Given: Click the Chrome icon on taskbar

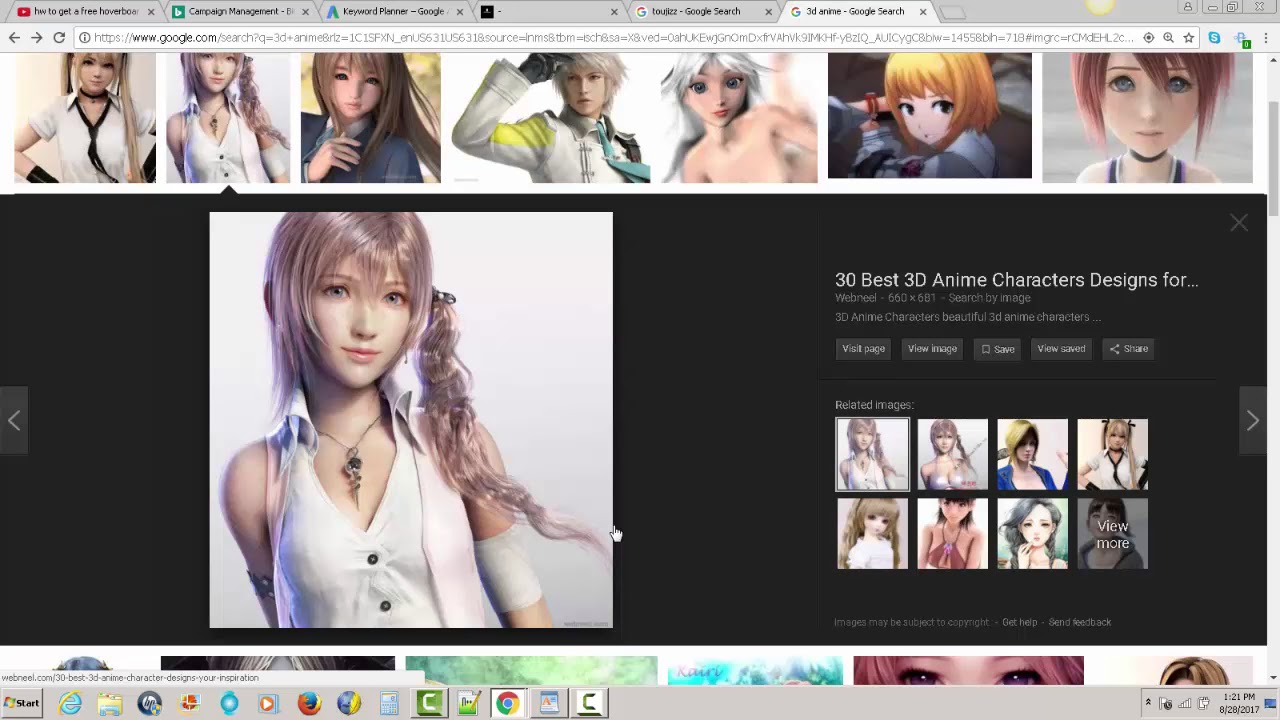Looking at the screenshot, I should click(508, 703).
